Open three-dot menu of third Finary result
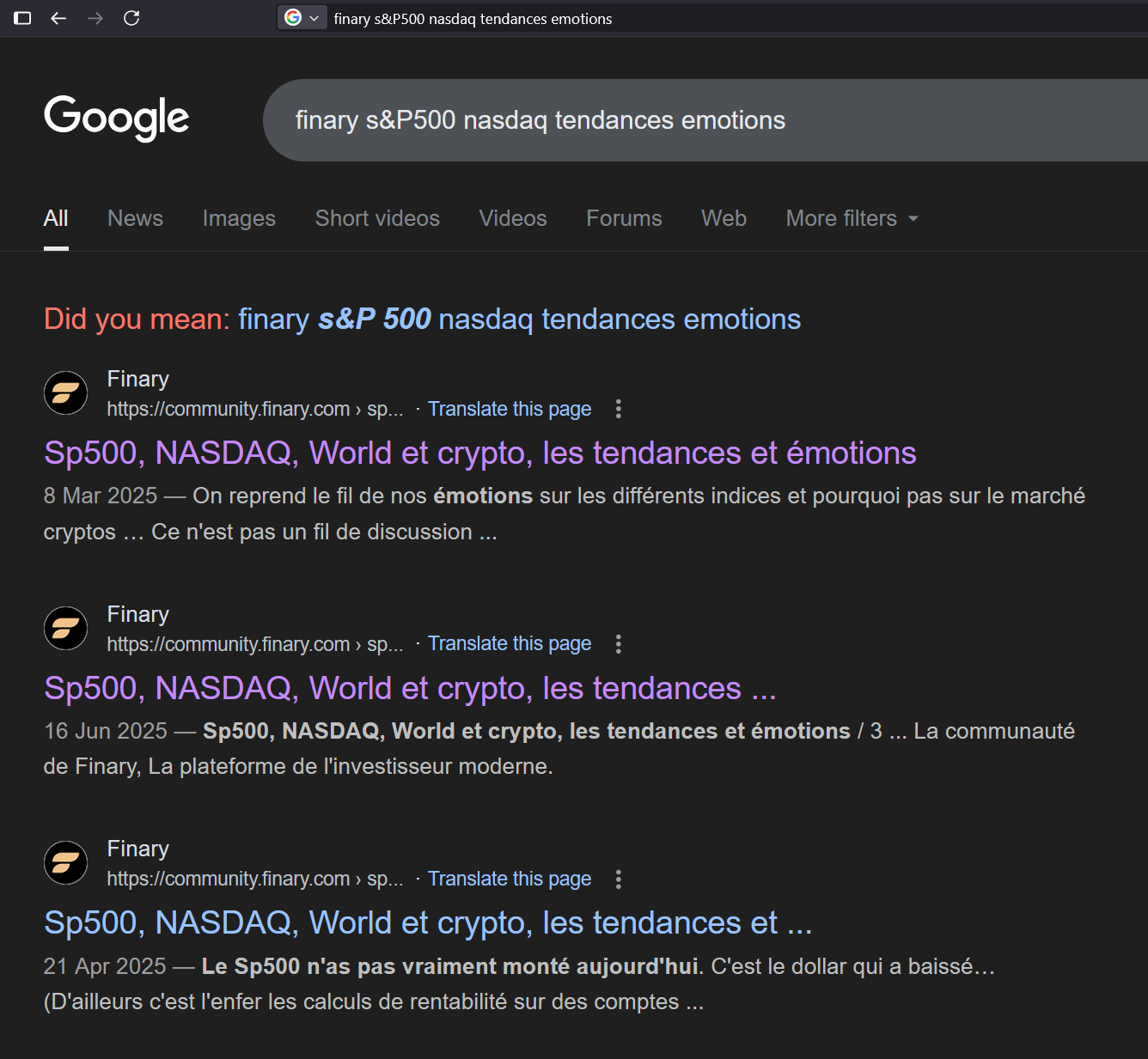 [618, 879]
